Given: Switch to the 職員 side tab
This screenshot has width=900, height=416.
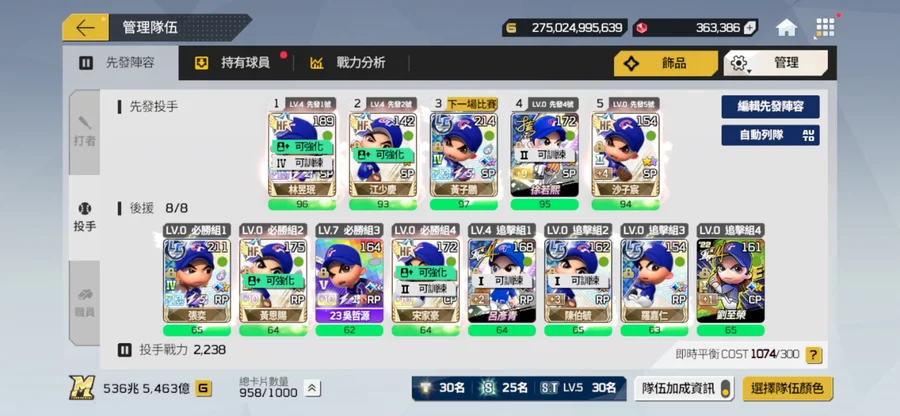Looking at the screenshot, I should click(84, 303).
